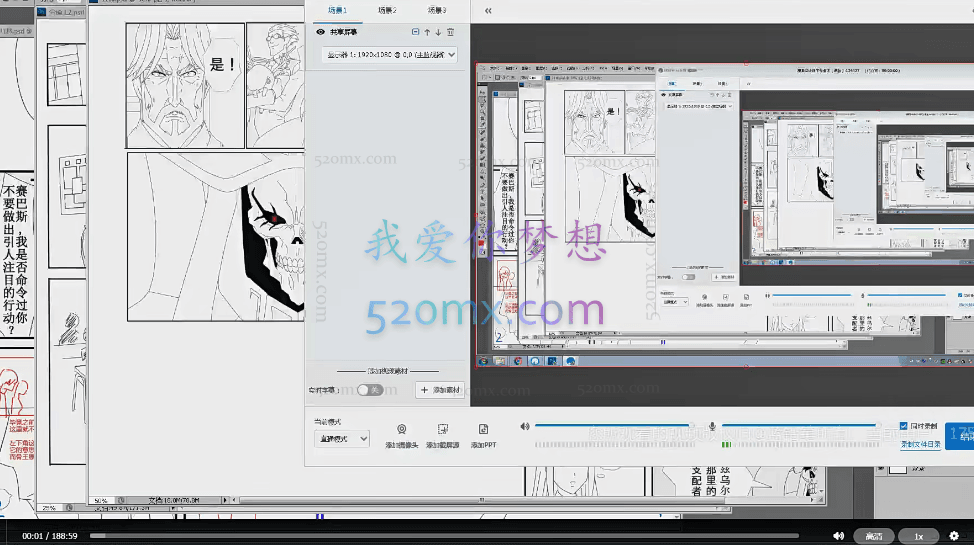Open the video player settings gear
This screenshot has height=545, width=974.
(x=954, y=536)
